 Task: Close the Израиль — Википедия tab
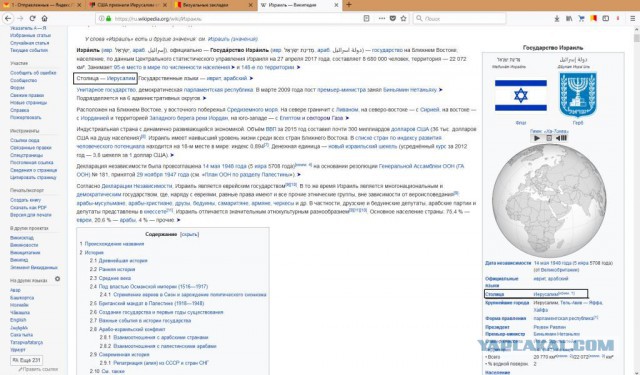pos(336,5)
